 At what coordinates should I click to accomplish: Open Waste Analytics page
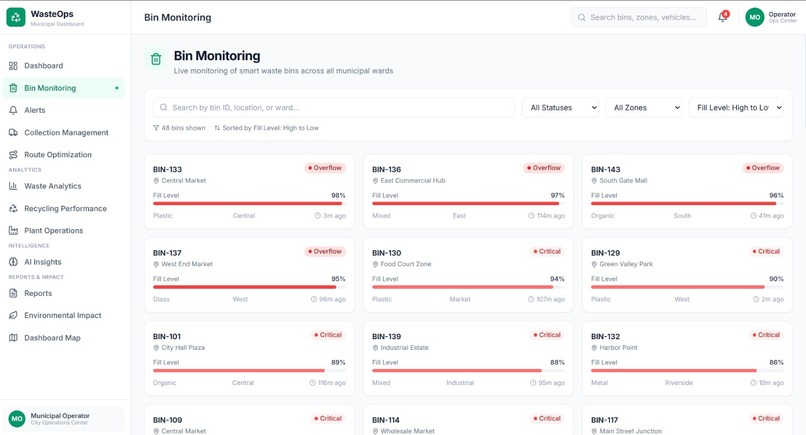pyautogui.click(x=63, y=186)
